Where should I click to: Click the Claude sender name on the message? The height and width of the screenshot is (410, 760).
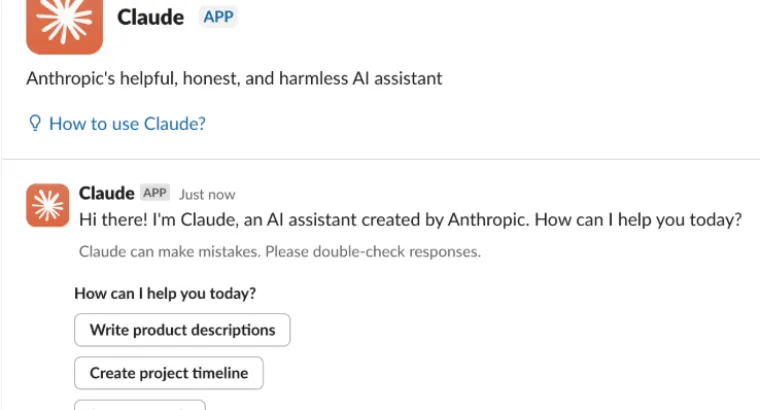(107, 193)
